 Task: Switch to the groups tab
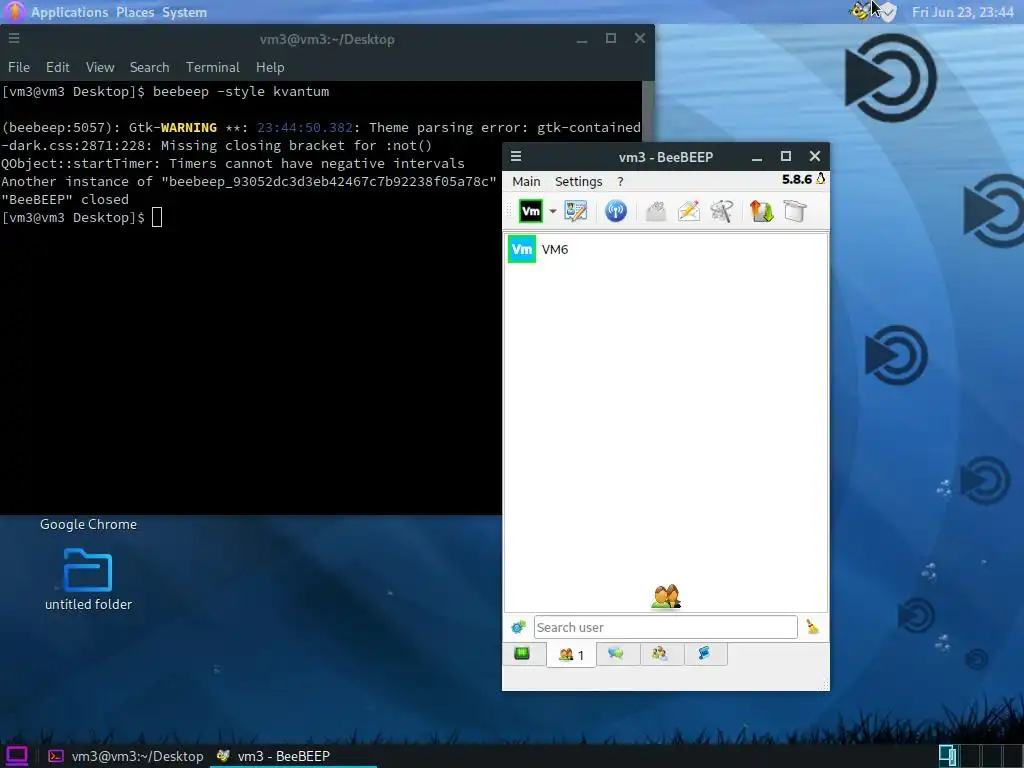pos(660,654)
